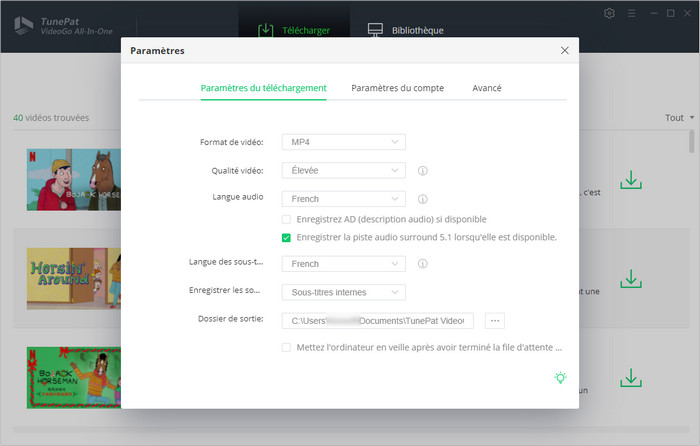Image resolution: width=700 pixels, height=446 pixels.
Task: Download the Horsin' Around video
Action: point(631,279)
